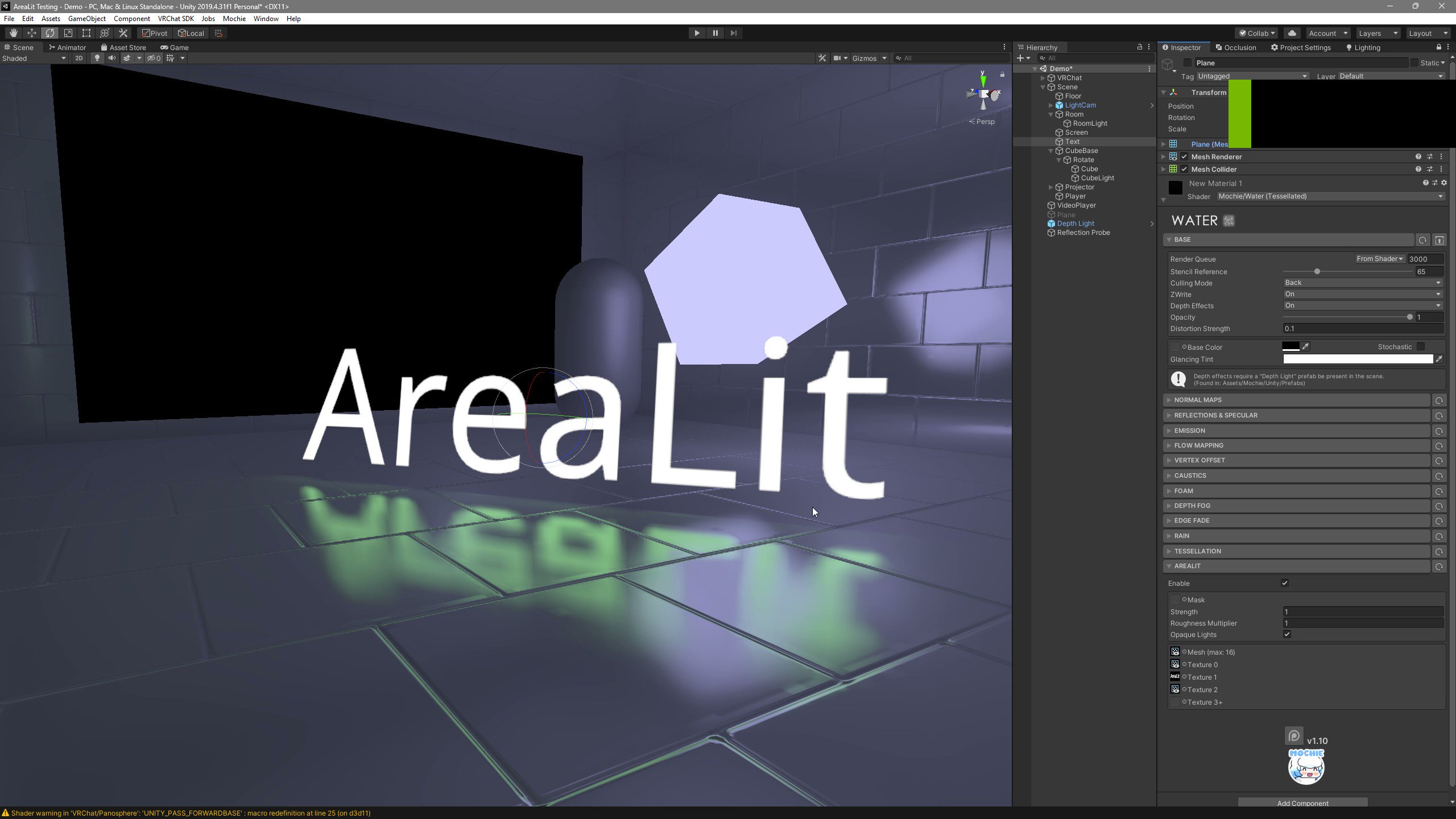Open the custom editor tools wrench icon
Screen dimensions: 1456x819
point(123,33)
